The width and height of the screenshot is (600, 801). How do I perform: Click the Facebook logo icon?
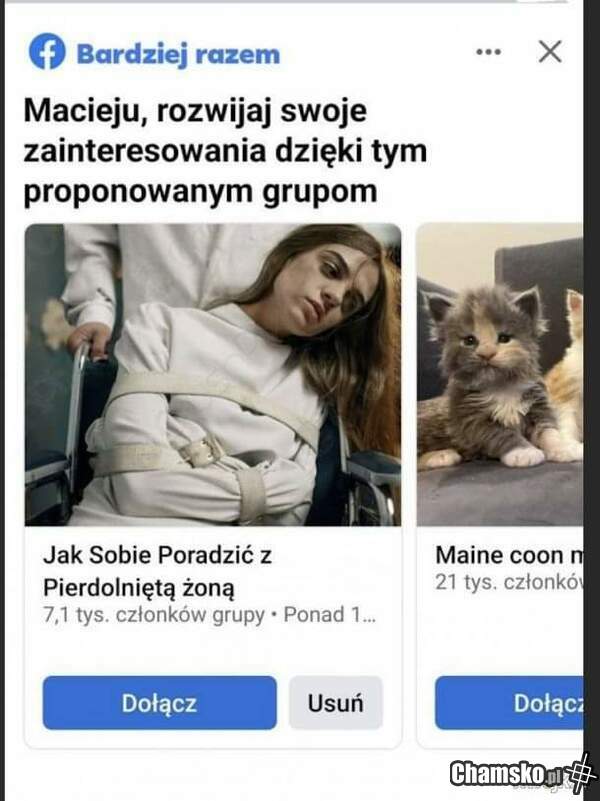[47, 51]
